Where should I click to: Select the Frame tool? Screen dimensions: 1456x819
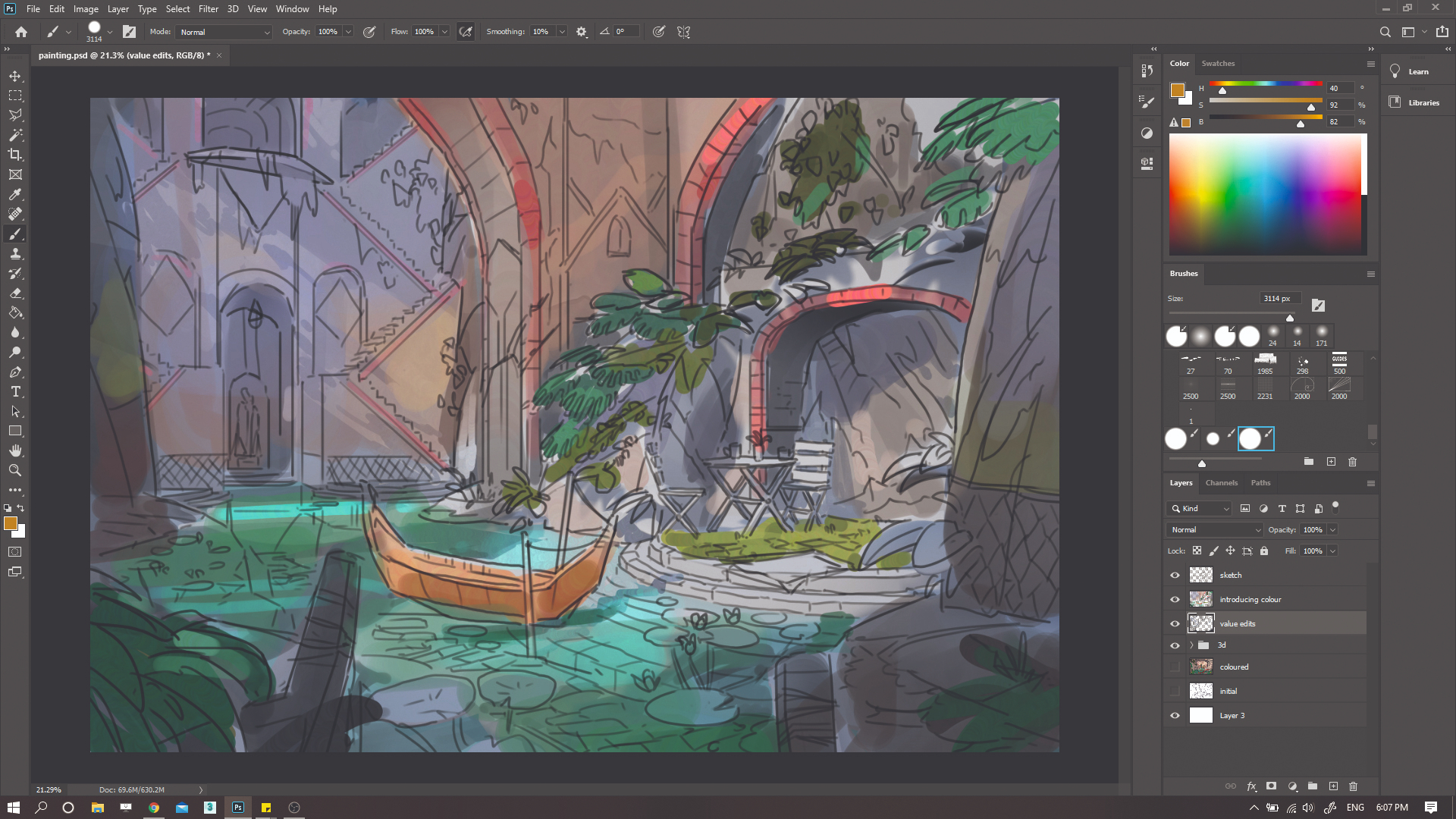[15, 174]
